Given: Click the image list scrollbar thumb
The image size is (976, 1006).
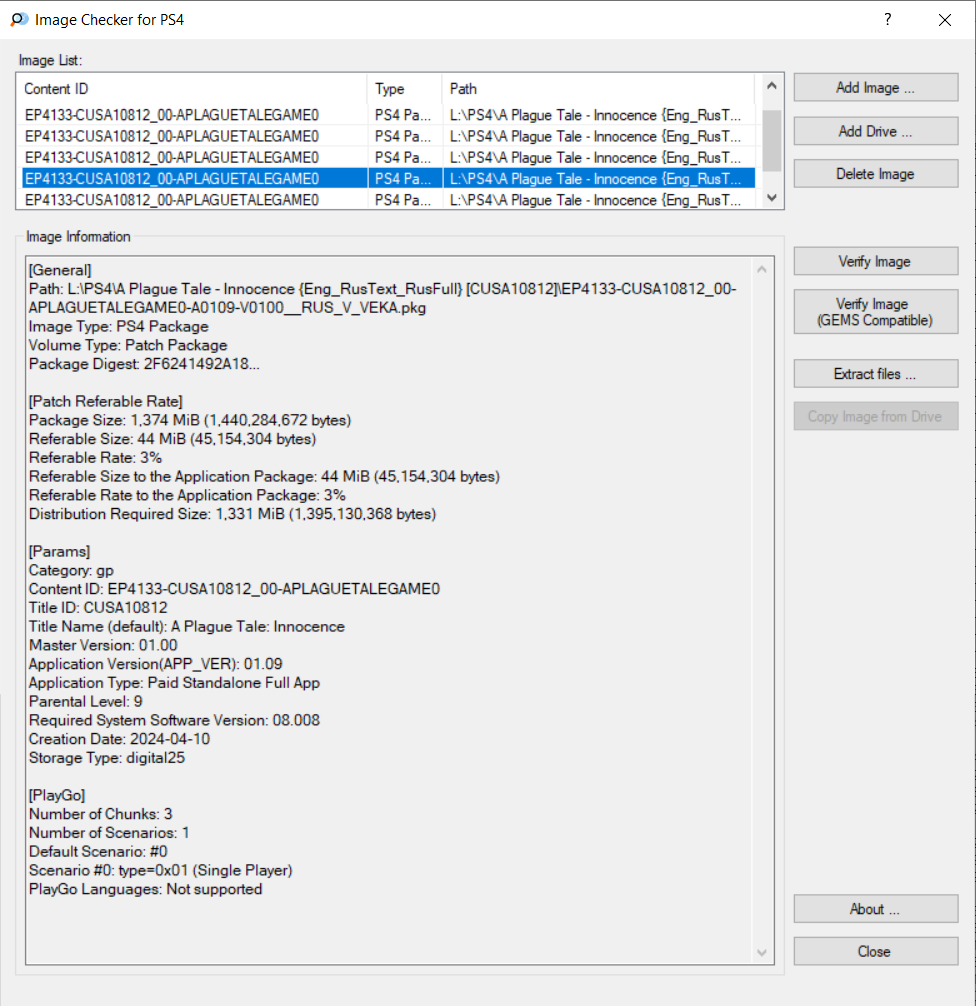Looking at the screenshot, I should click(x=772, y=141).
